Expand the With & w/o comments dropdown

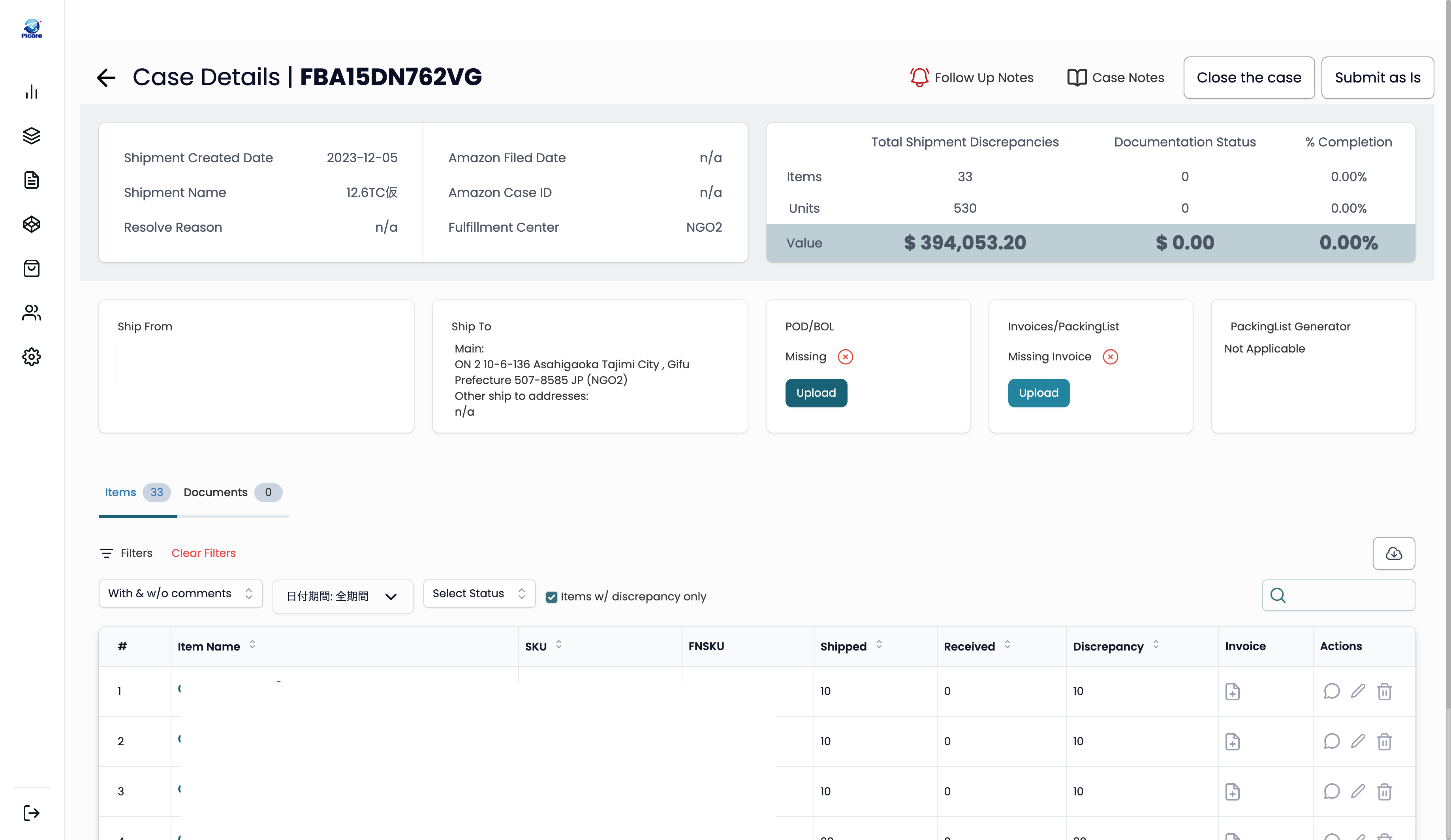(x=181, y=594)
